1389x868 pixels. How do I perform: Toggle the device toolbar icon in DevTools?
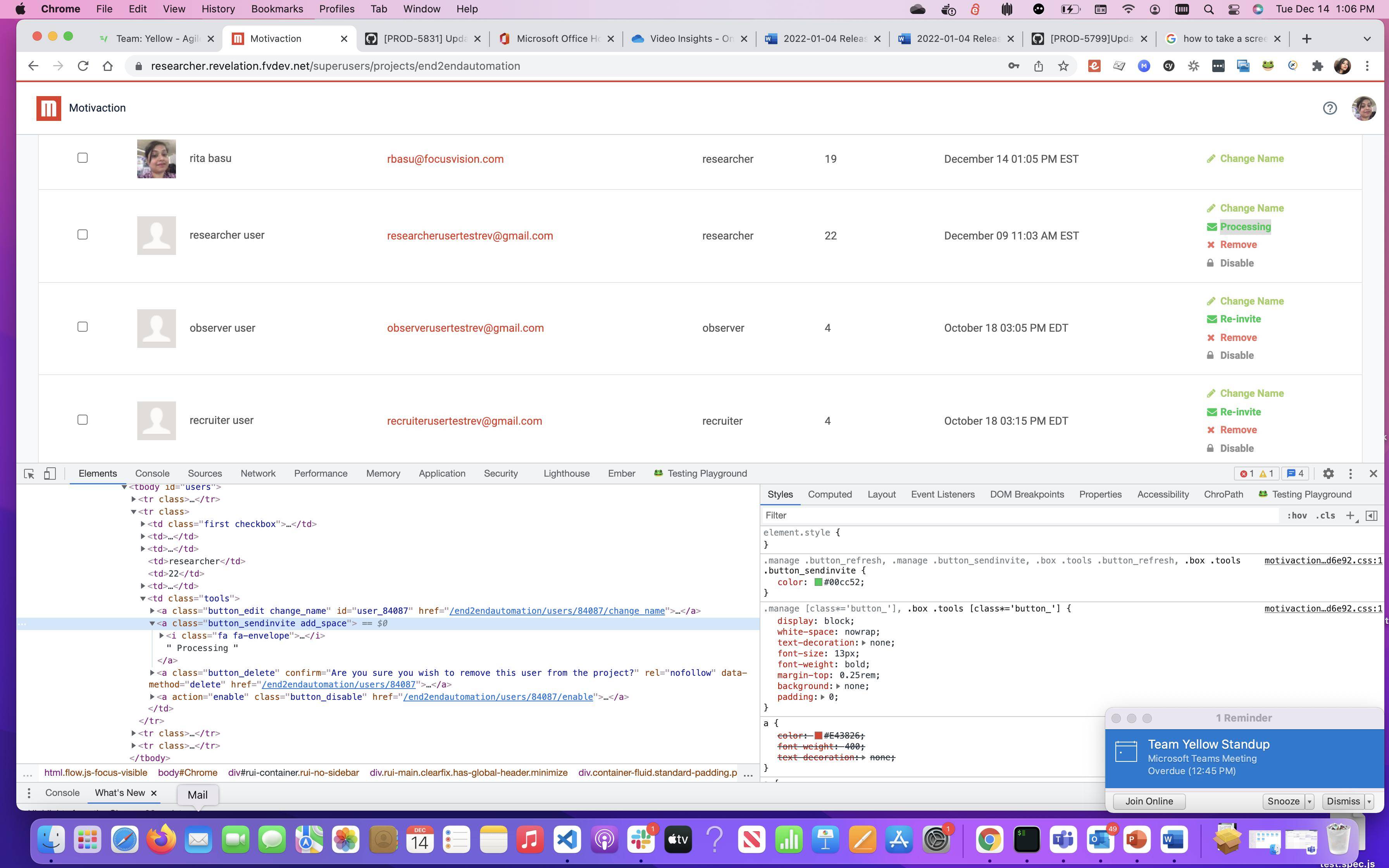(50, 474)
